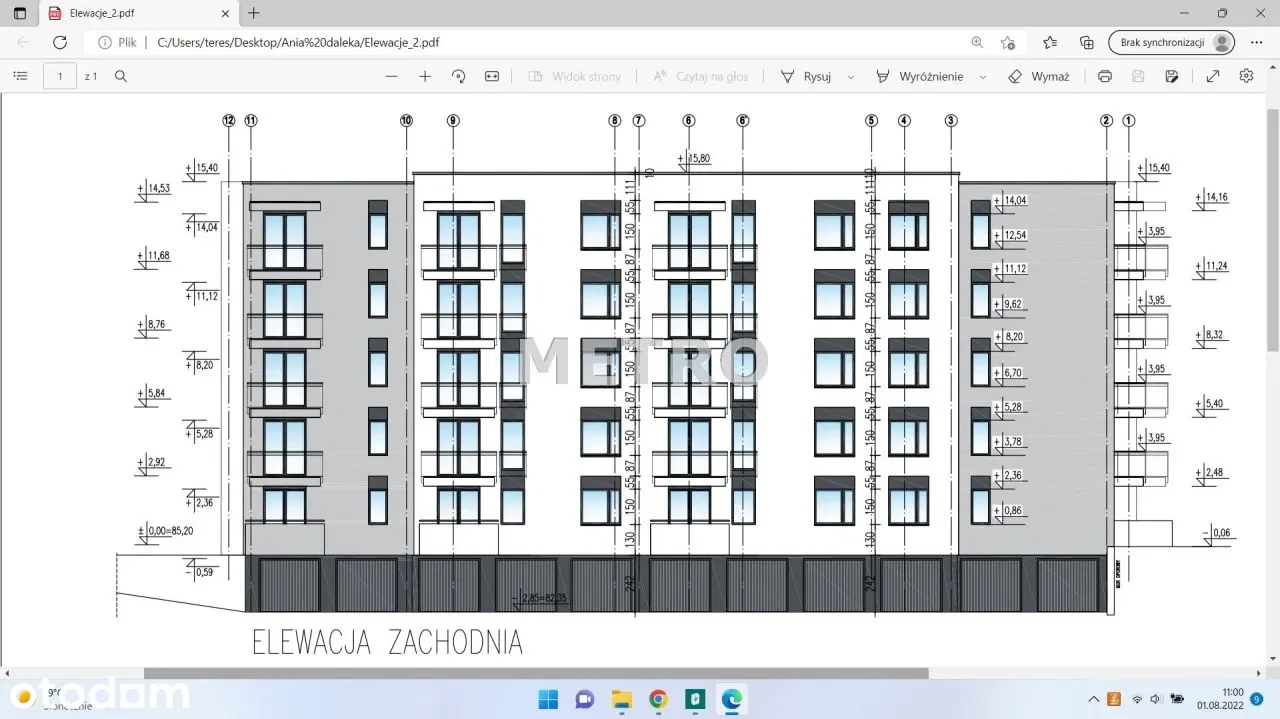The width and height of the screenshot is (1280, 719).
Task: Click the page number input field
Action: [60, 76]
